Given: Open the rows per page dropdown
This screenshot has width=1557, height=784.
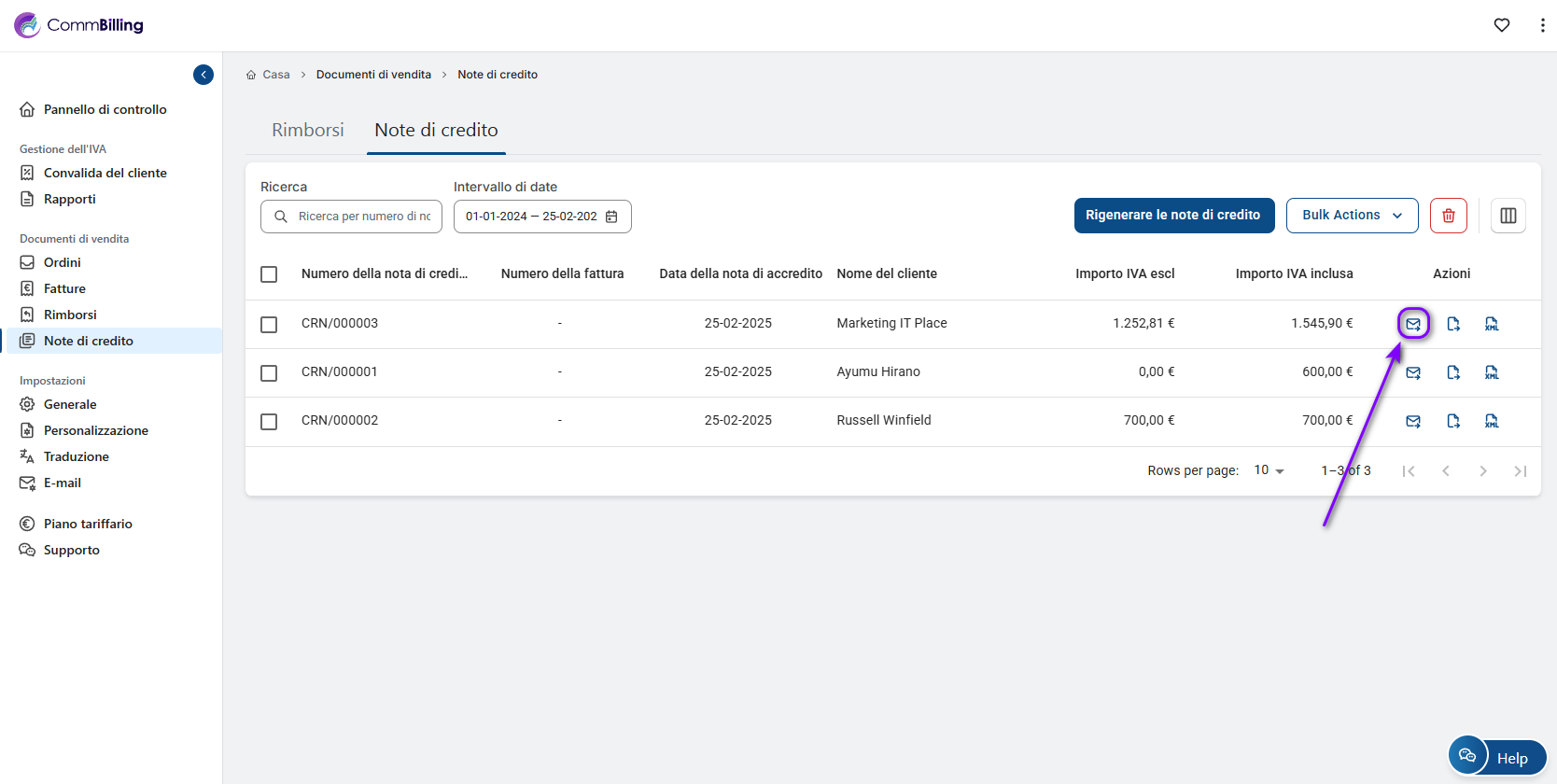Looking at the screenshot, I should click(x=1269, y=470).
